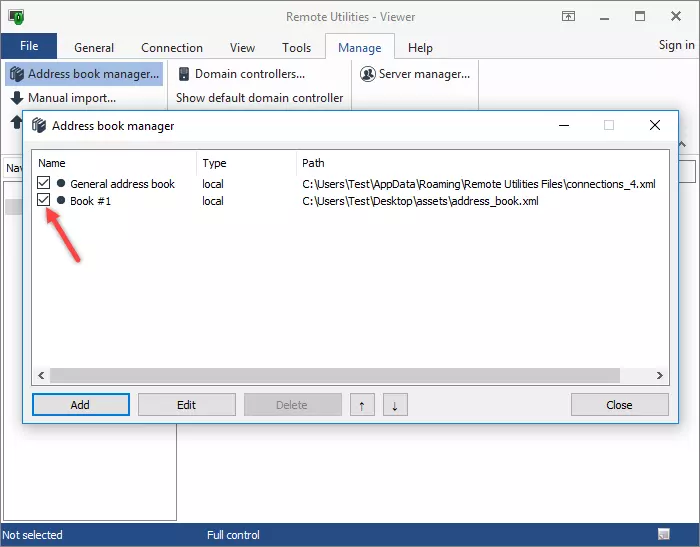Image resolution: width=700 pixels, height=547 pixels.
Task: Click horizontal scrollbar left arrow
Action: point(41,376)
